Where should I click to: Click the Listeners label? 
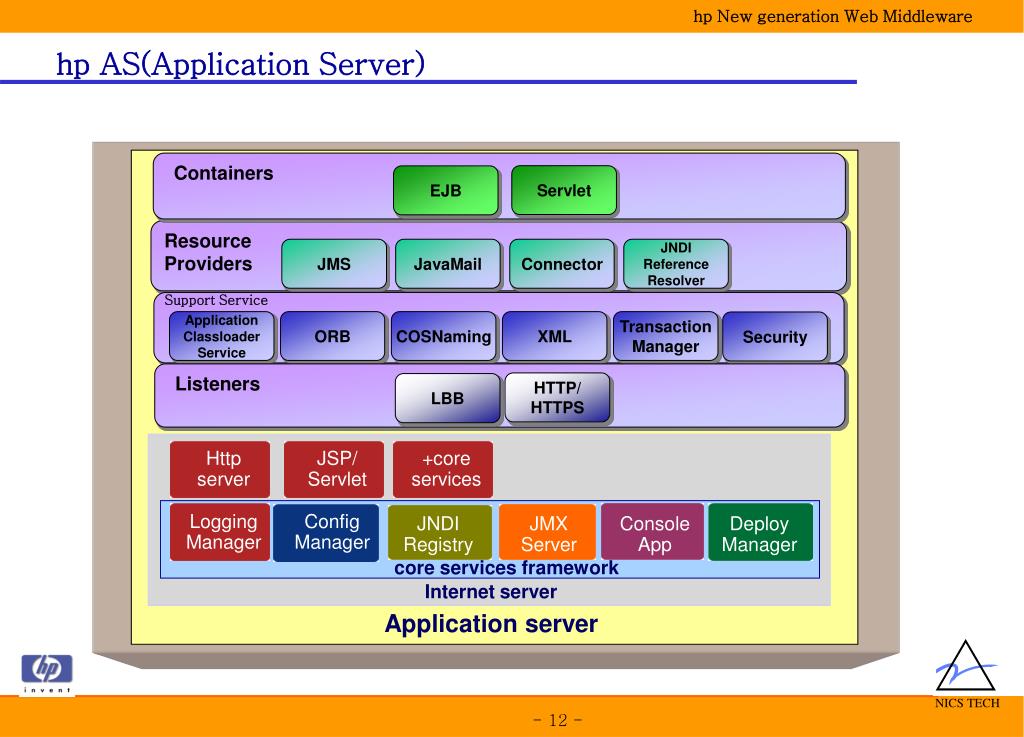pyautogui.click(x=217, y=384)
